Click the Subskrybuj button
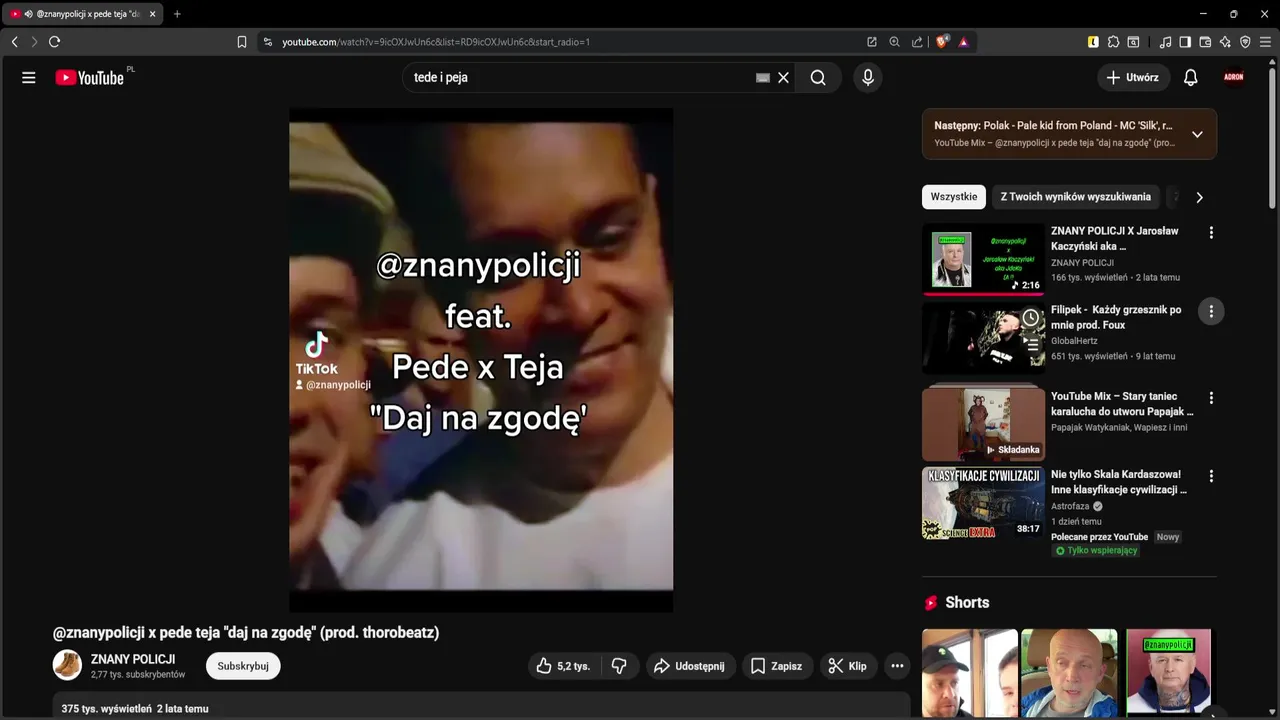1280x720 pixels. [x=243, y=666]
